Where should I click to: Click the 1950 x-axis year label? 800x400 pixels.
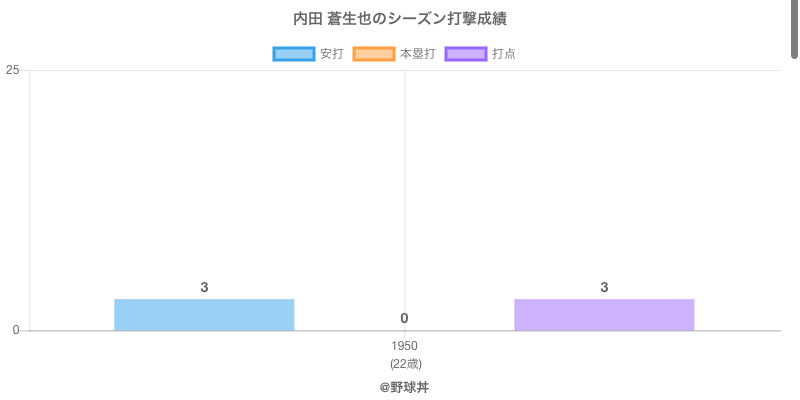pos(405,346)
